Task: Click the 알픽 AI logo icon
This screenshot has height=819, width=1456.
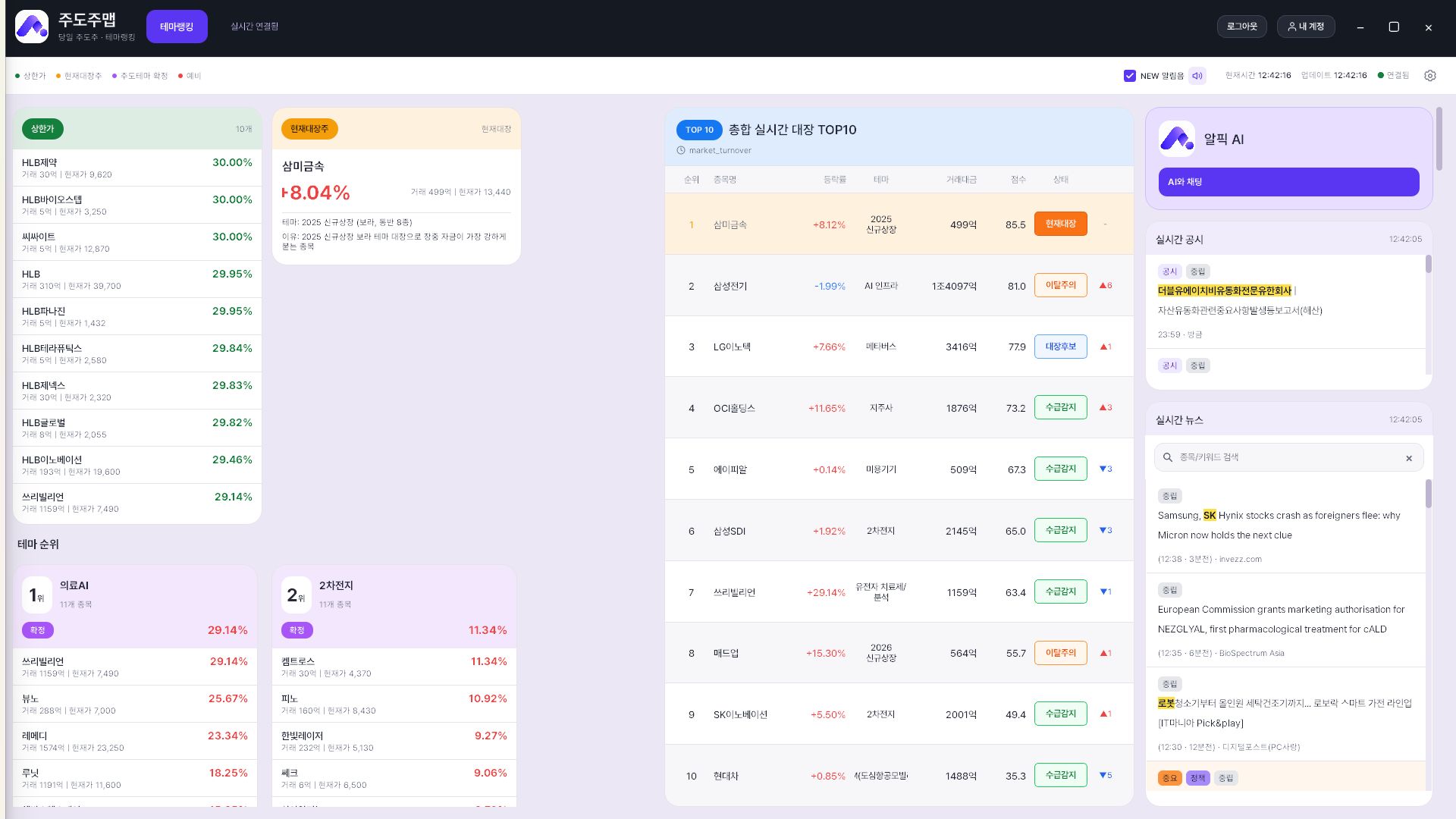Action: click(x=1176, y=139)
